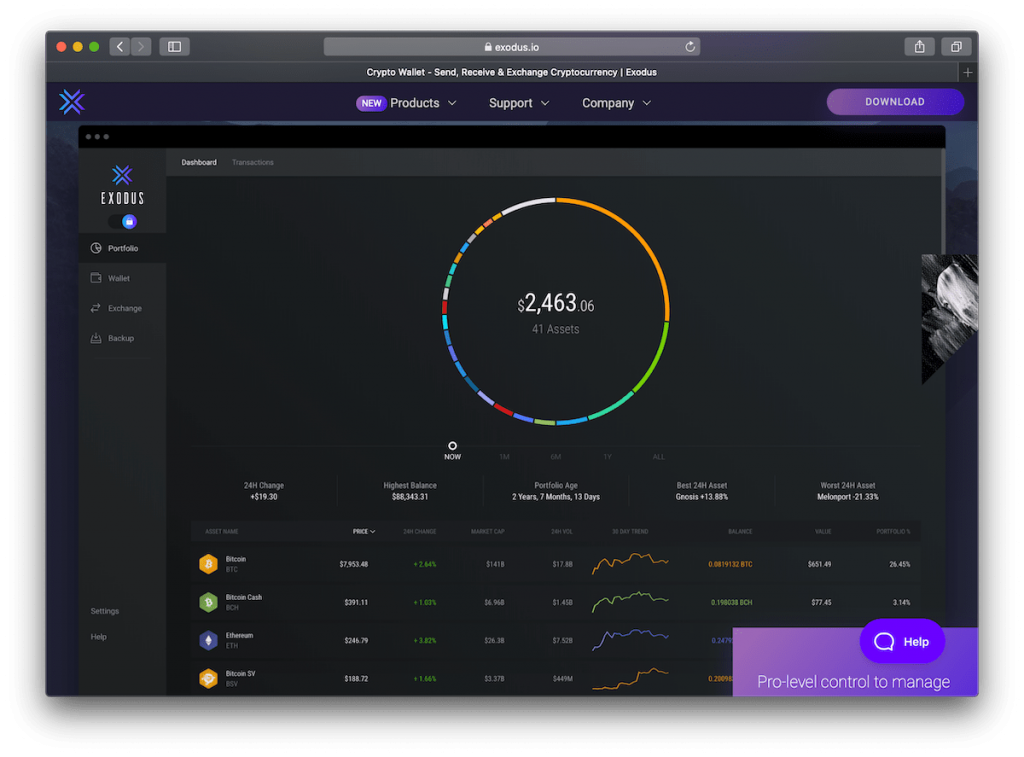This screenshot has height=757, width=1024.
Task: Click the padlock icon in the address bar
Action: click(488, 47)
